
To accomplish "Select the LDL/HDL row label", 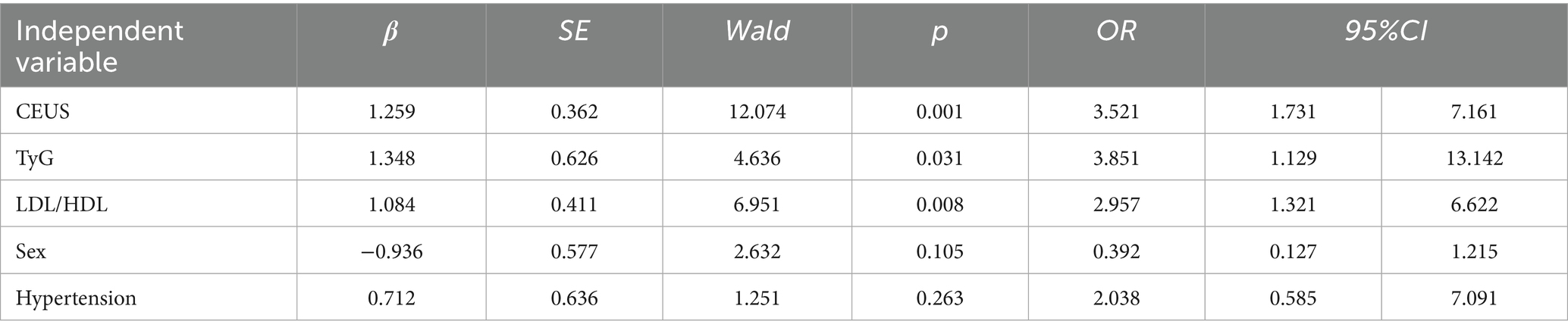I will 61,204.
